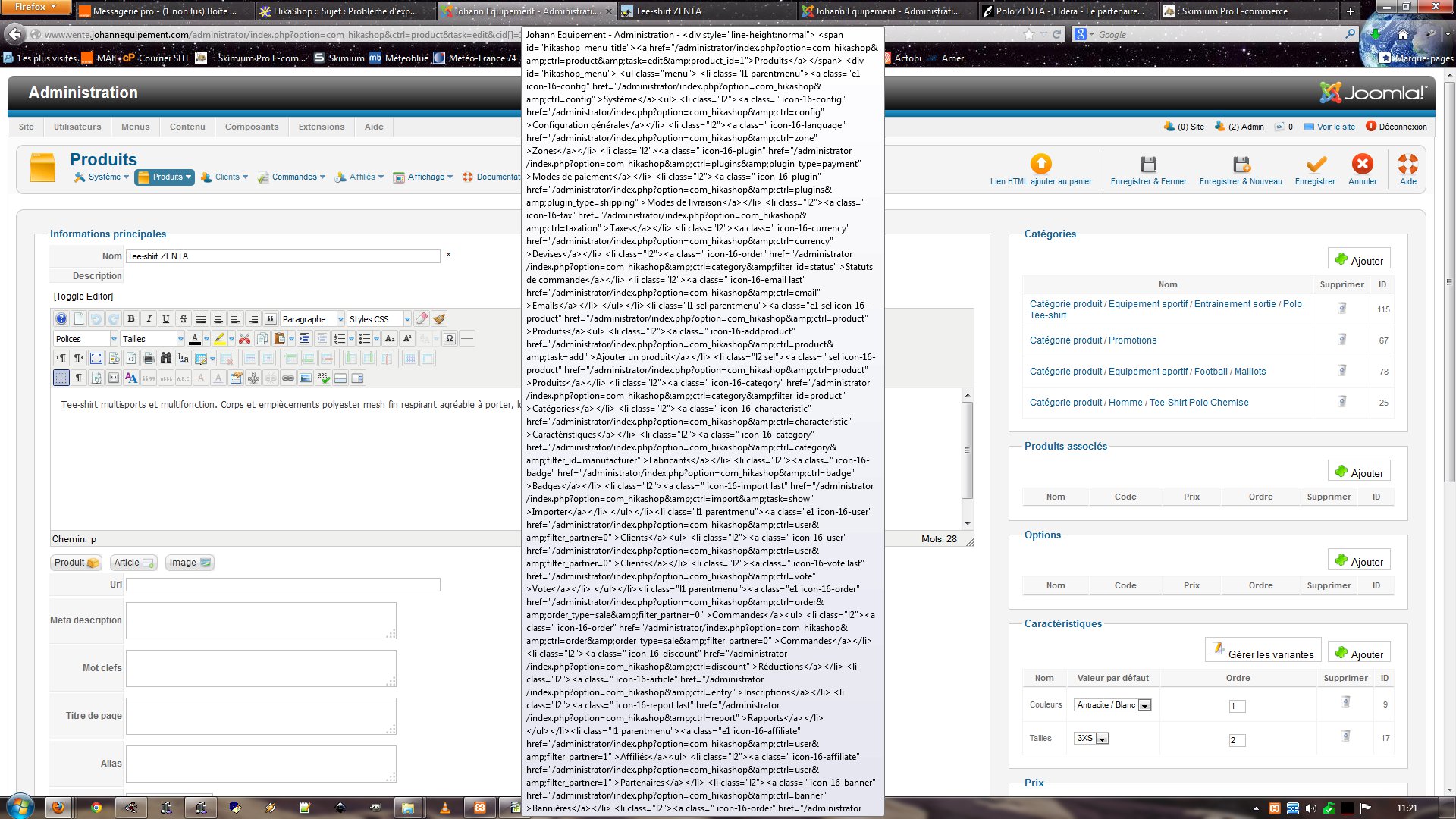
Task: Expand Clients HikaShop menu
Action: coord(224,177)
